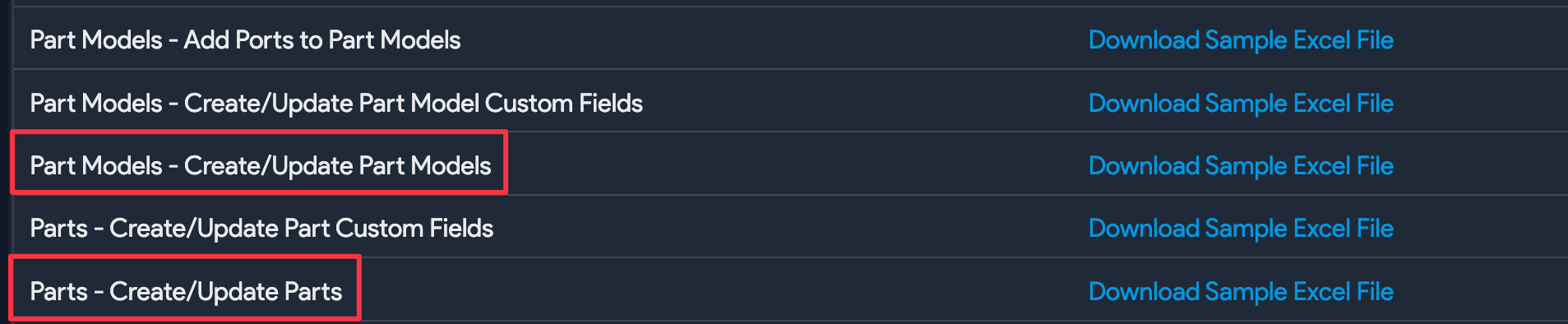Choose the Add Ports to Part Models import
The image size is (1568, 324).
point(245,39)
